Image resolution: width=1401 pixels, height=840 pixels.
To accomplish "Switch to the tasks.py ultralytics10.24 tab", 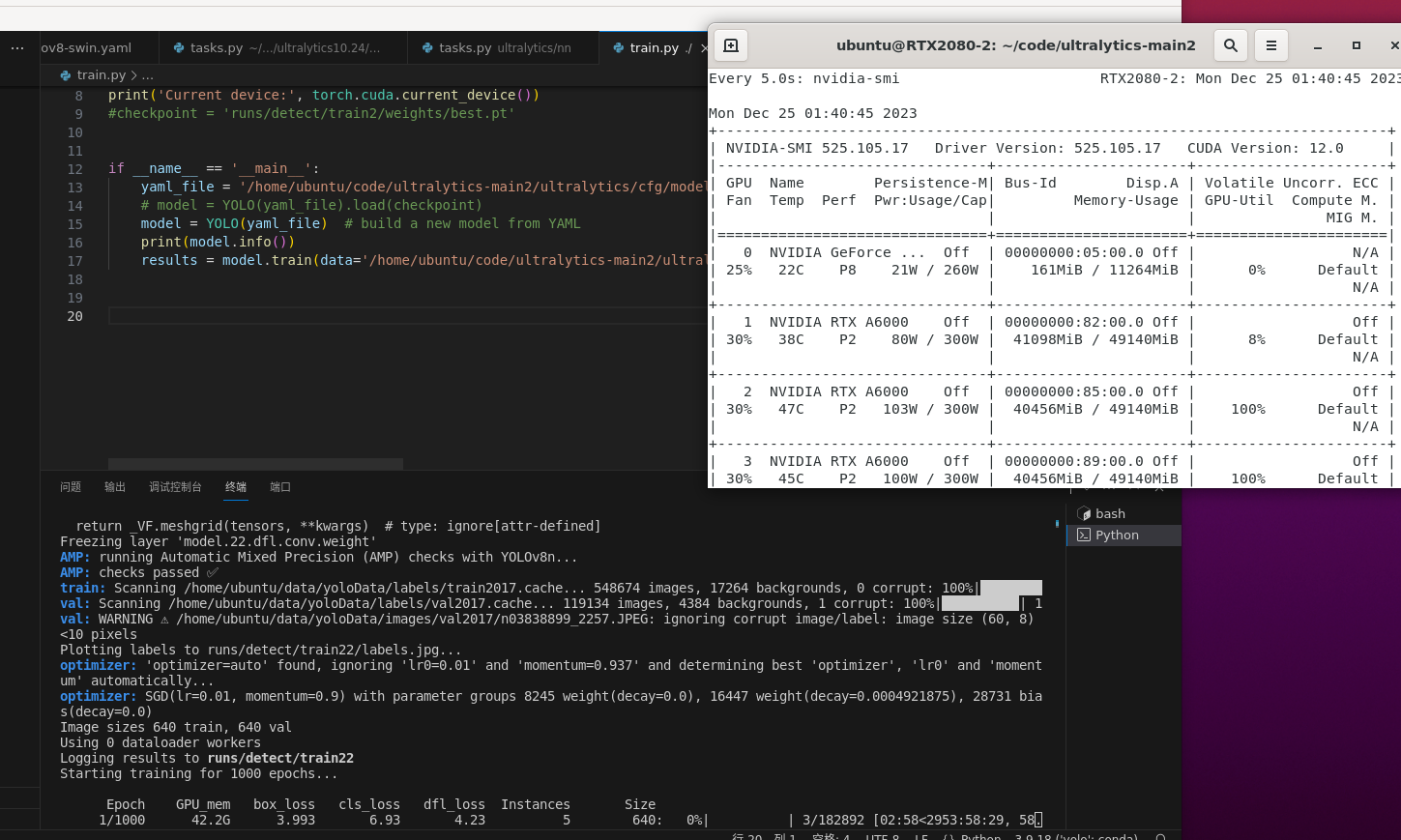I will tap(281, 47).
